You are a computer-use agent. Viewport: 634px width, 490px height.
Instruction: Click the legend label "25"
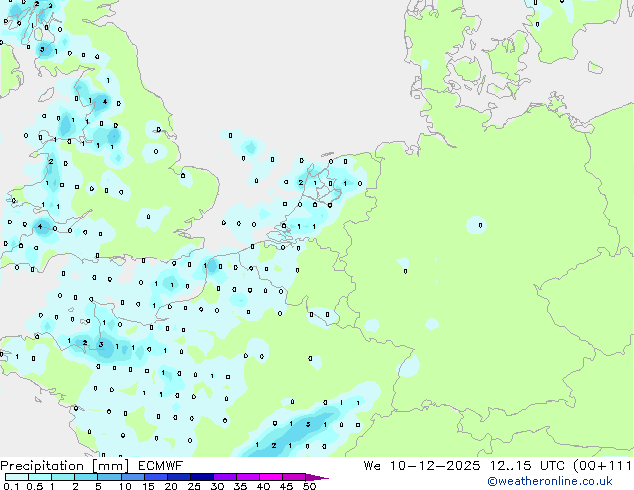tap(194, 486)
